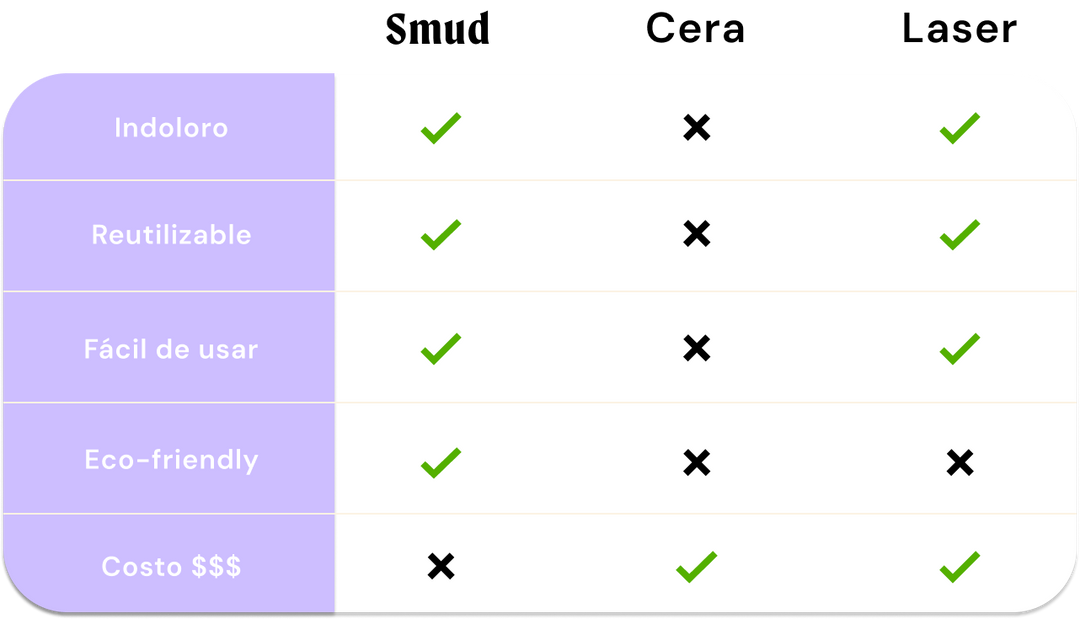The height and width of the screenshot is (619, 1080).
Task: Click the black X in Fácil de usar row
Action: click(x=696, y=348)
